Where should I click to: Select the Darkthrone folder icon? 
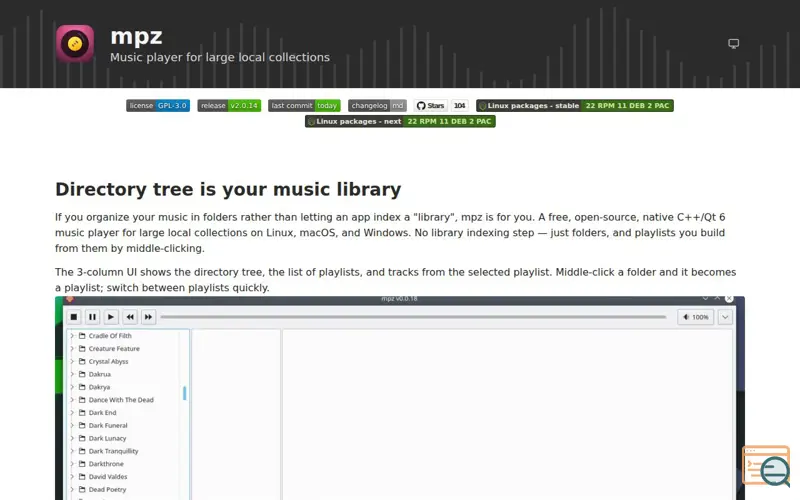tap(82, 463)
